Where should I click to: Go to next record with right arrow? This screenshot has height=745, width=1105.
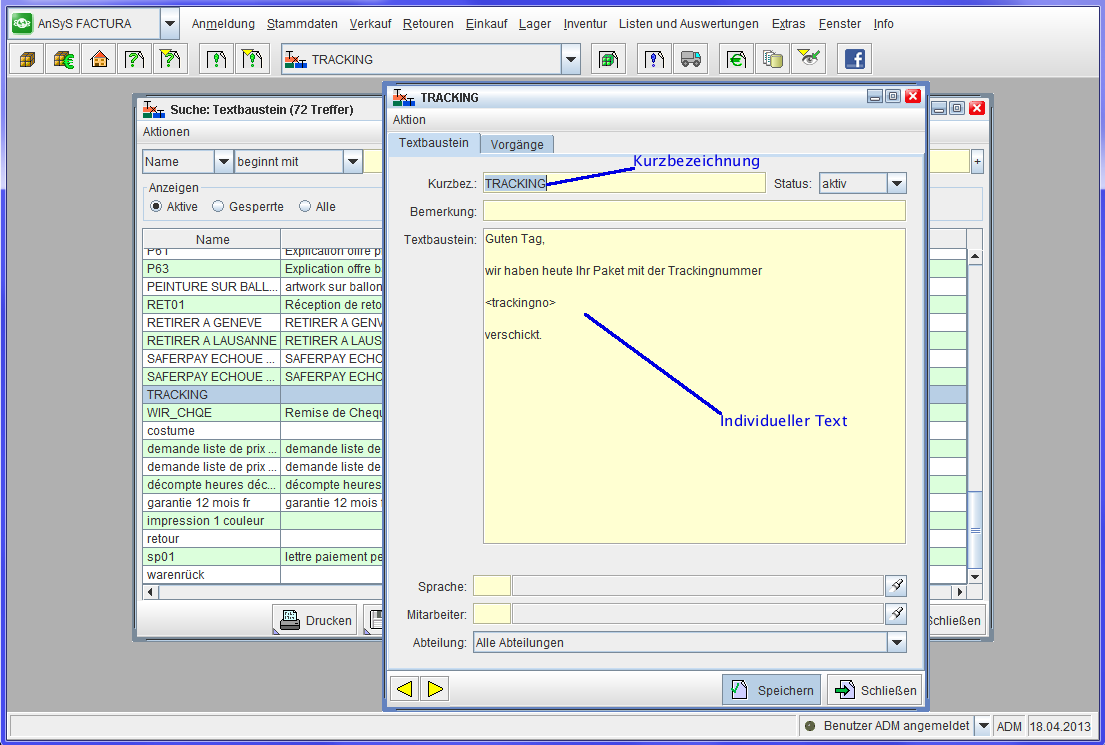tap(434, 689)
